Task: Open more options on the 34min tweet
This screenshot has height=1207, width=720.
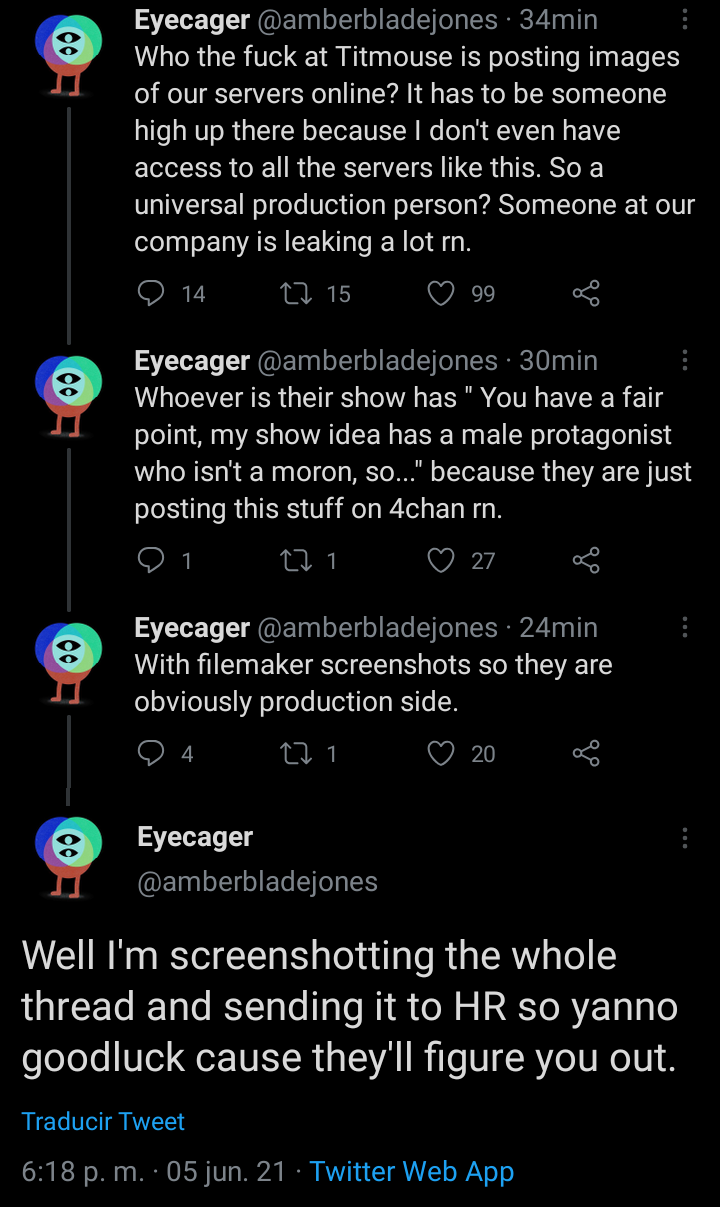Action: (x=685, y=20)
